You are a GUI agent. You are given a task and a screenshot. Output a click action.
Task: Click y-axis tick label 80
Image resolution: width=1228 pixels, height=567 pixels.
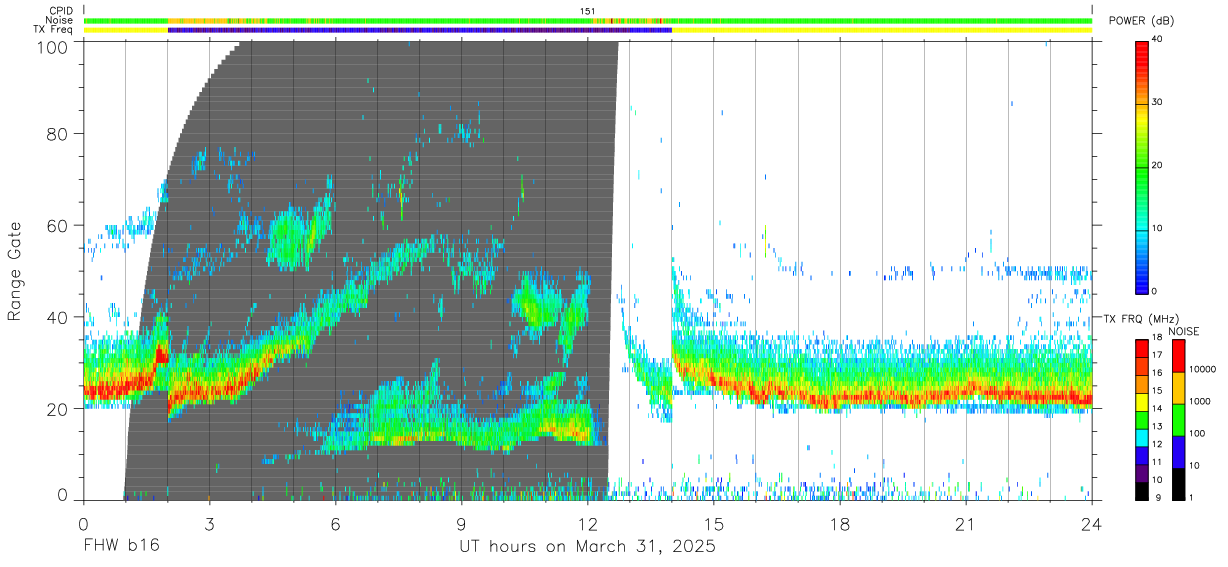point(58,134)
